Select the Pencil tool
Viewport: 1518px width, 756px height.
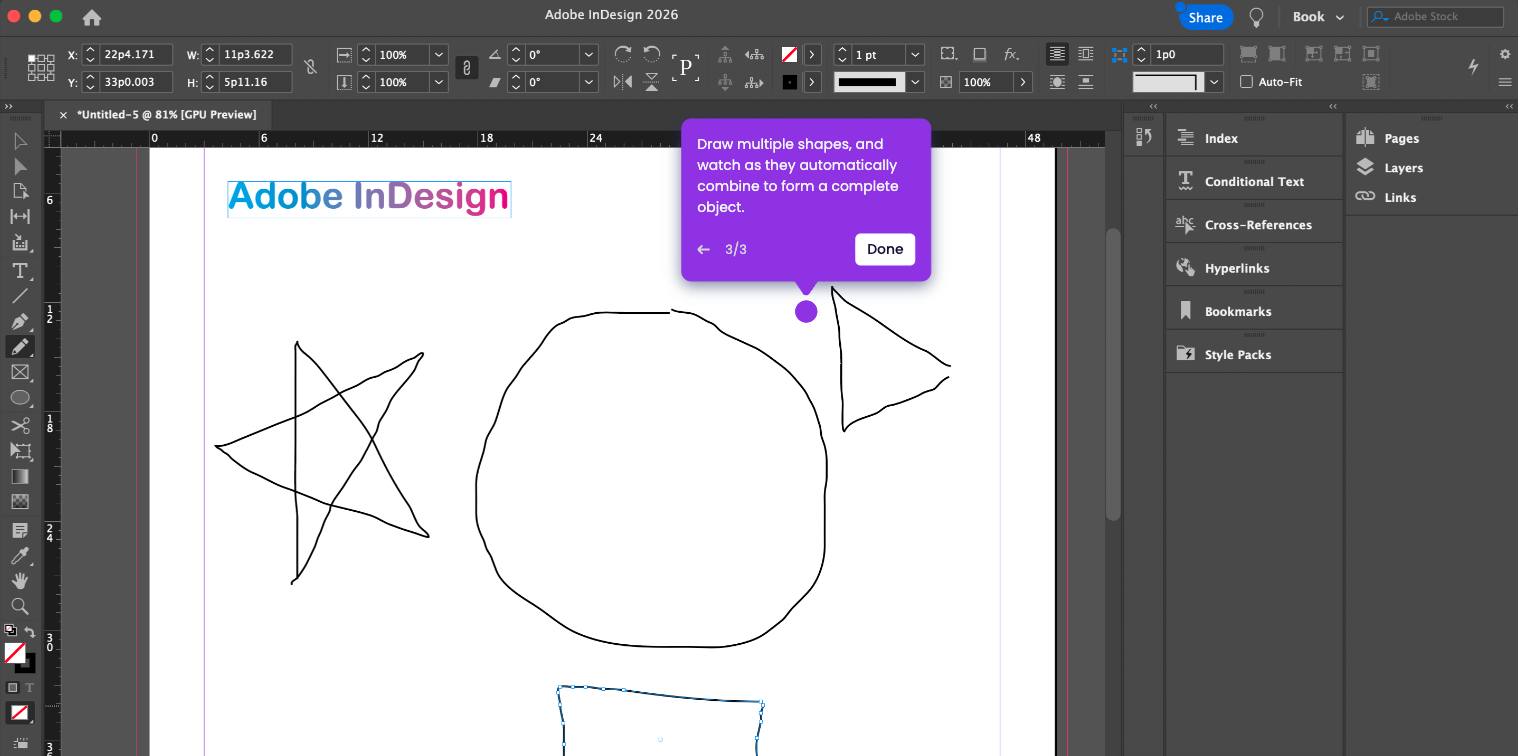19,347
